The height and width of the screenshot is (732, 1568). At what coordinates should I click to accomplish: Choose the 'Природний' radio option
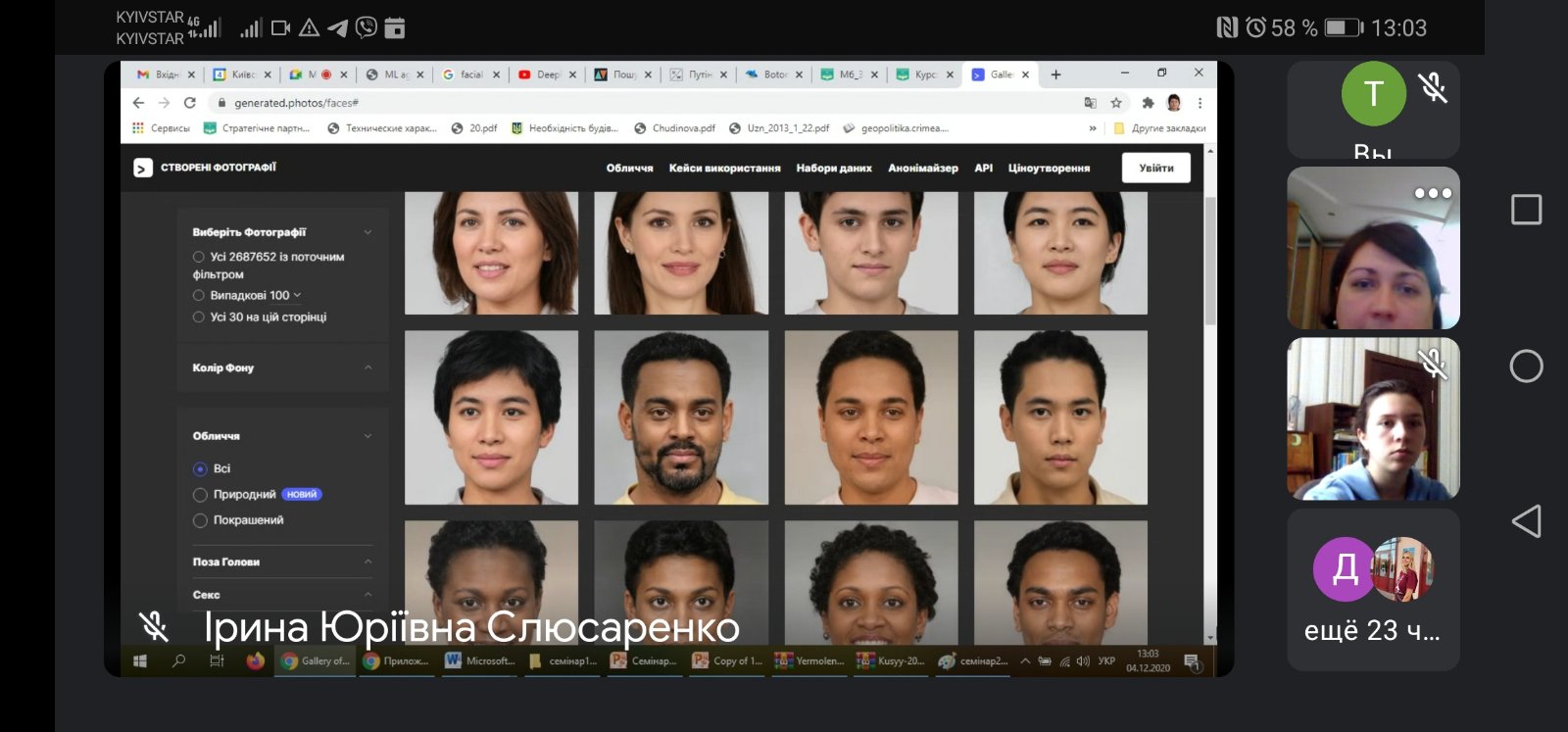coord(201,495)
